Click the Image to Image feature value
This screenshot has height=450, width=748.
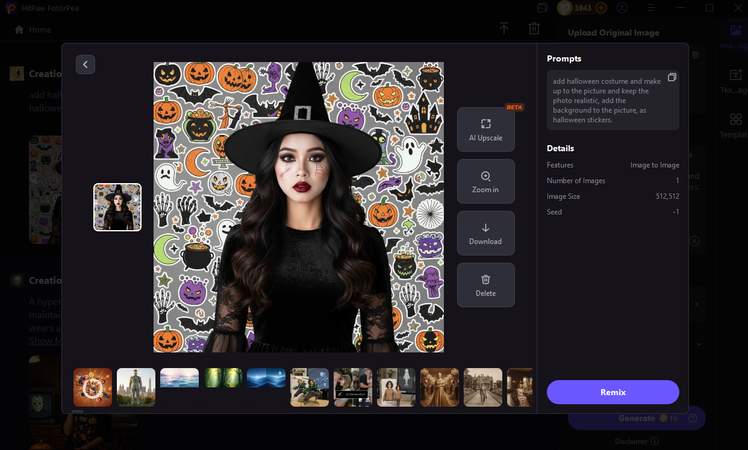[x=654, y=165]
